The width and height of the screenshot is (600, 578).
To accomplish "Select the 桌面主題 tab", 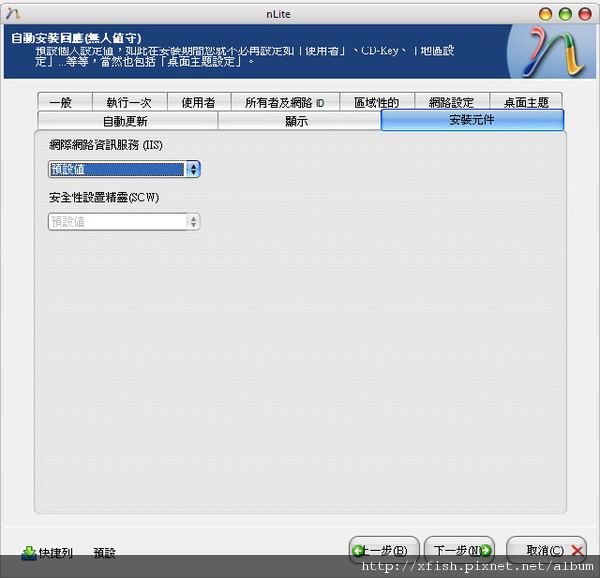I will (526, 102).
